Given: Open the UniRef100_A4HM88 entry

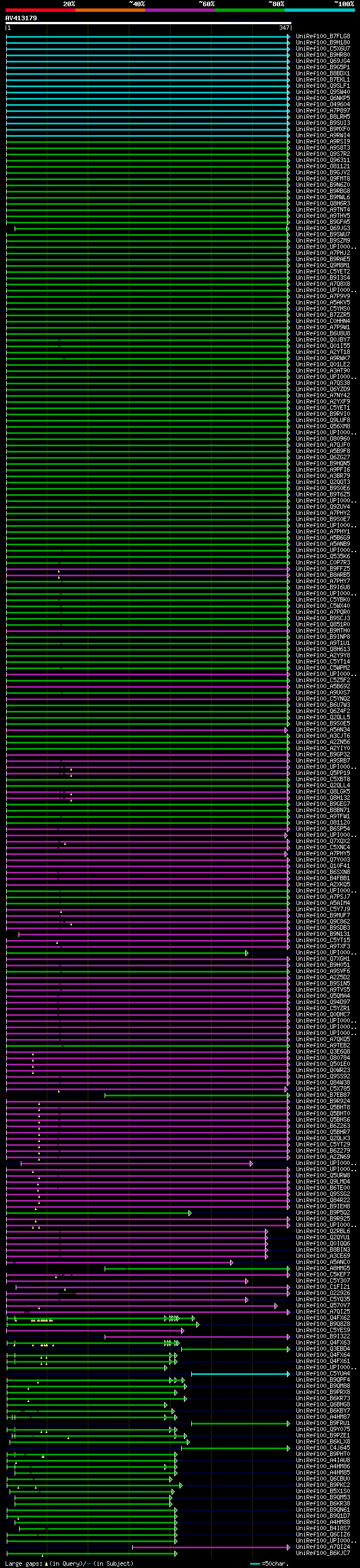Looking at the screenshot, I should point(323,1522).
